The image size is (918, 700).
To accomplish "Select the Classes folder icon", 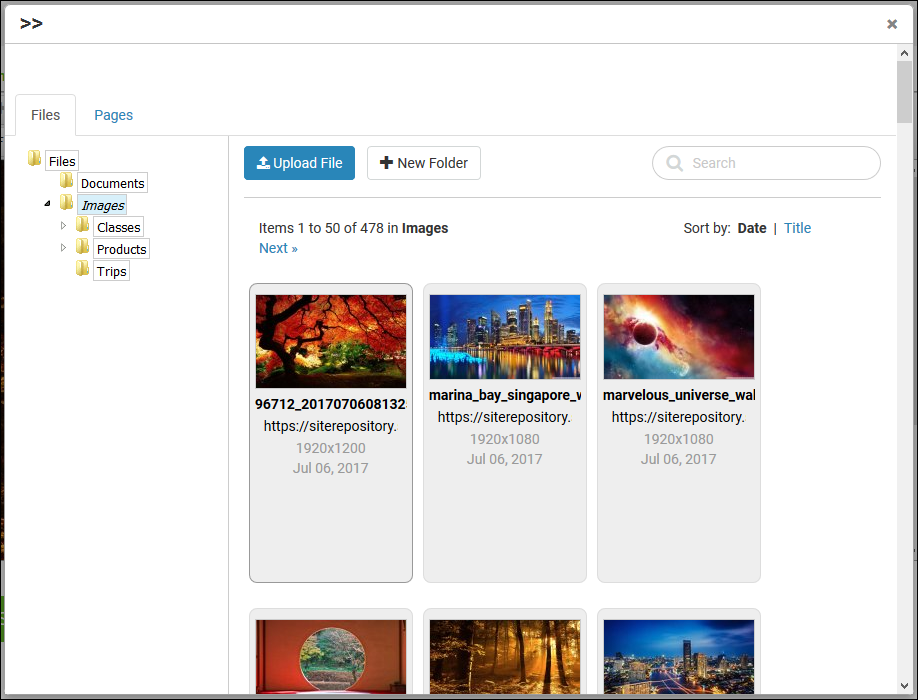I will [82, 226].
